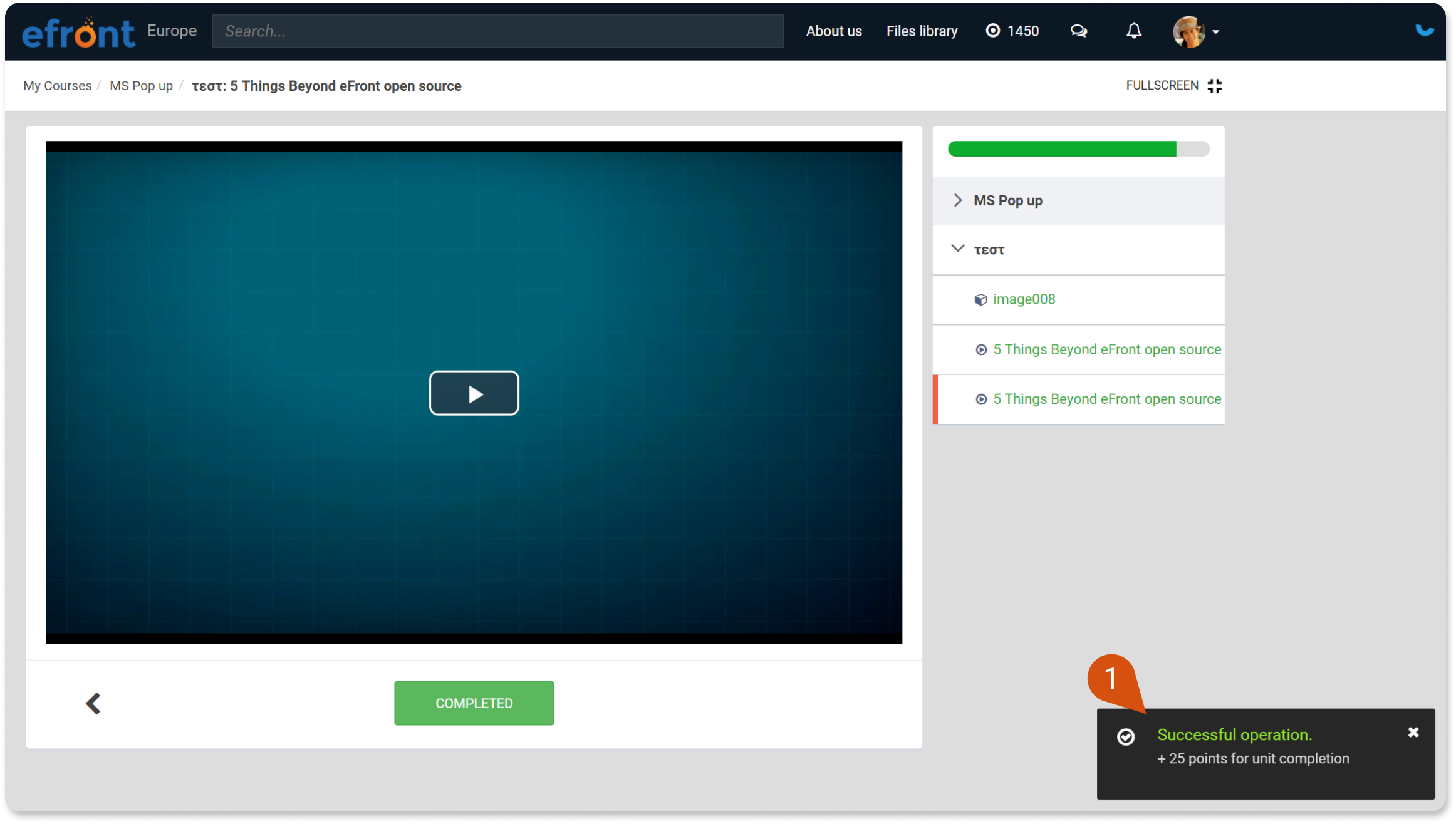This screenshot has height=824, width=1456.
Task: Click the 1450 points indicator
Action: click(1012, 31)
